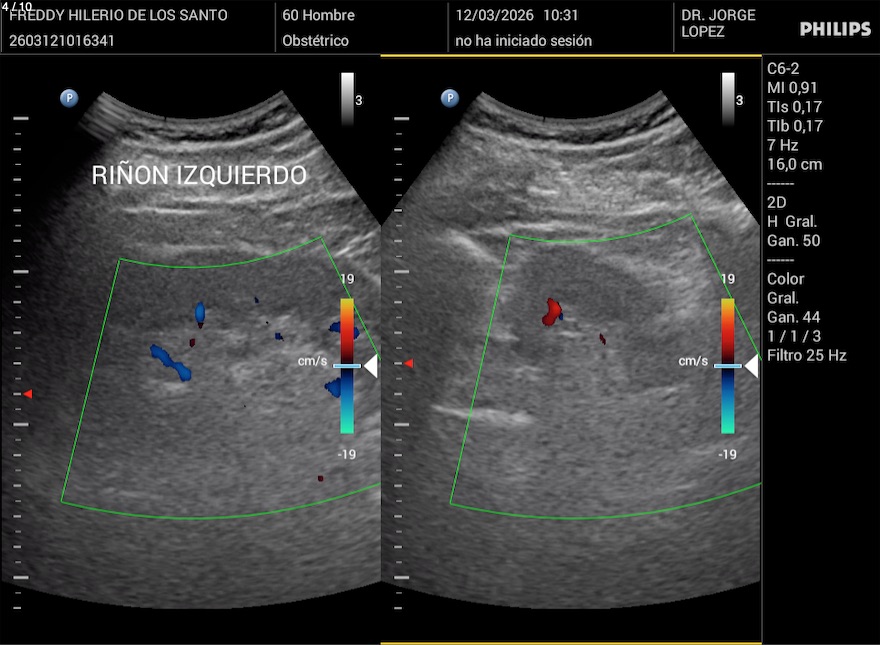Click the left color Doppler velocity scale bar
Viewport: 880px width, 645px height.
[x=346, y=365]
